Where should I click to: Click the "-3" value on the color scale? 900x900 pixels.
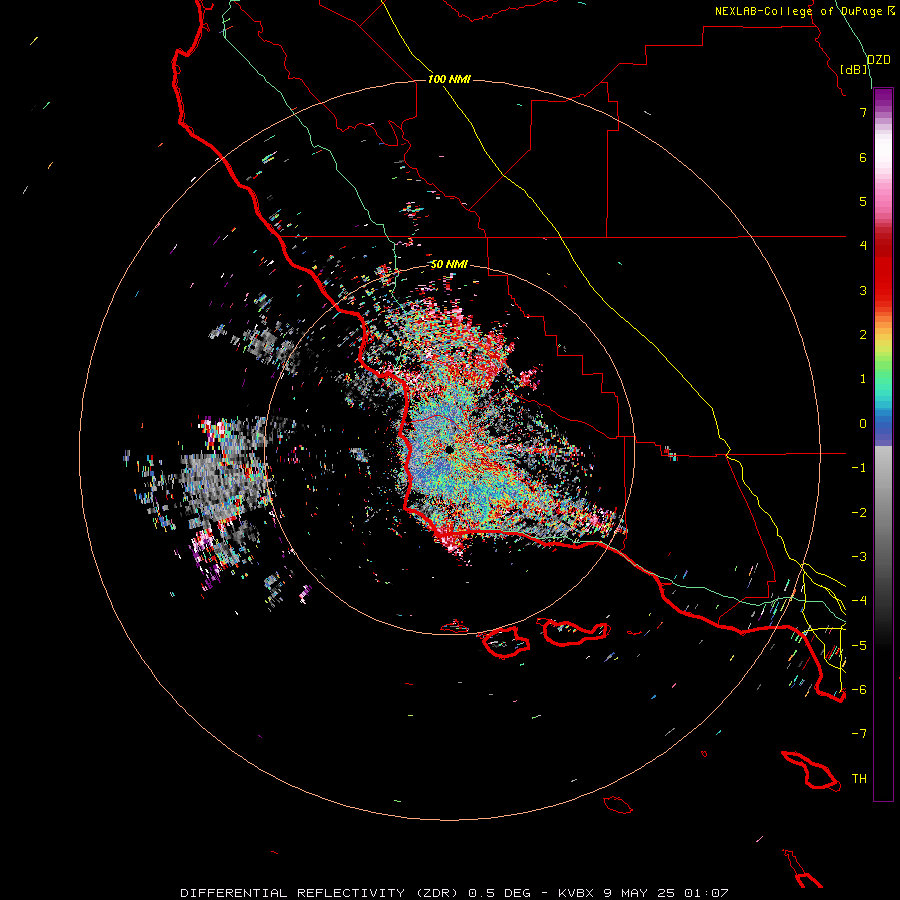[859, 557]
